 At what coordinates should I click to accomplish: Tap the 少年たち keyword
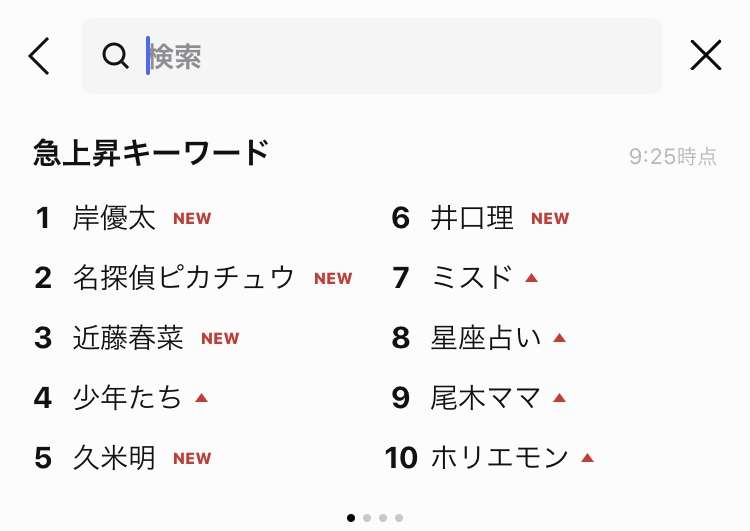pos(127,398)
